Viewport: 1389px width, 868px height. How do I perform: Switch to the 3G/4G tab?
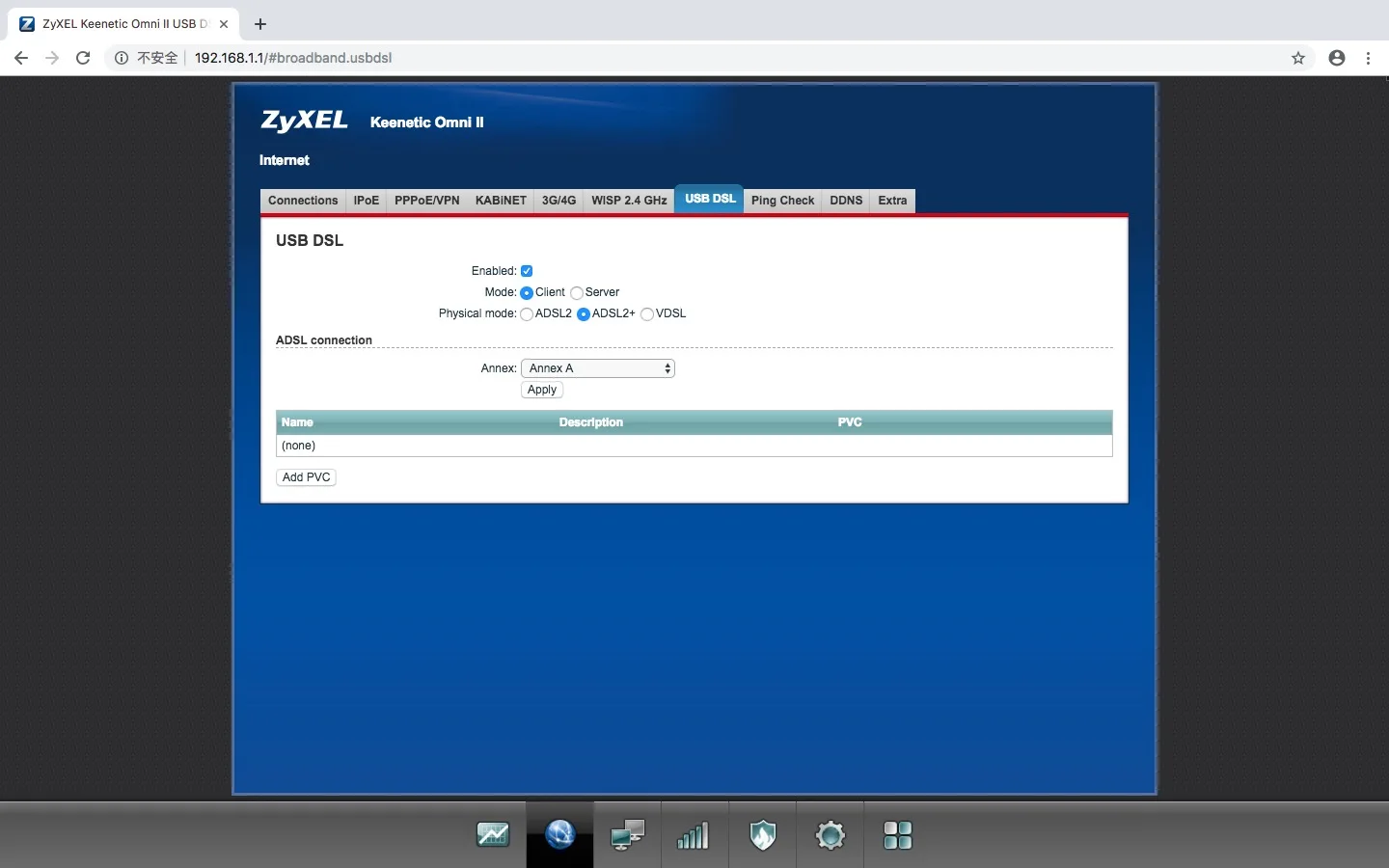[558, 201]
